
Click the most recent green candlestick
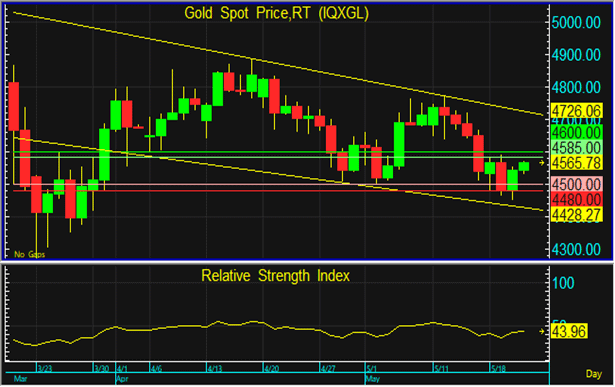[x=524, y=167]
